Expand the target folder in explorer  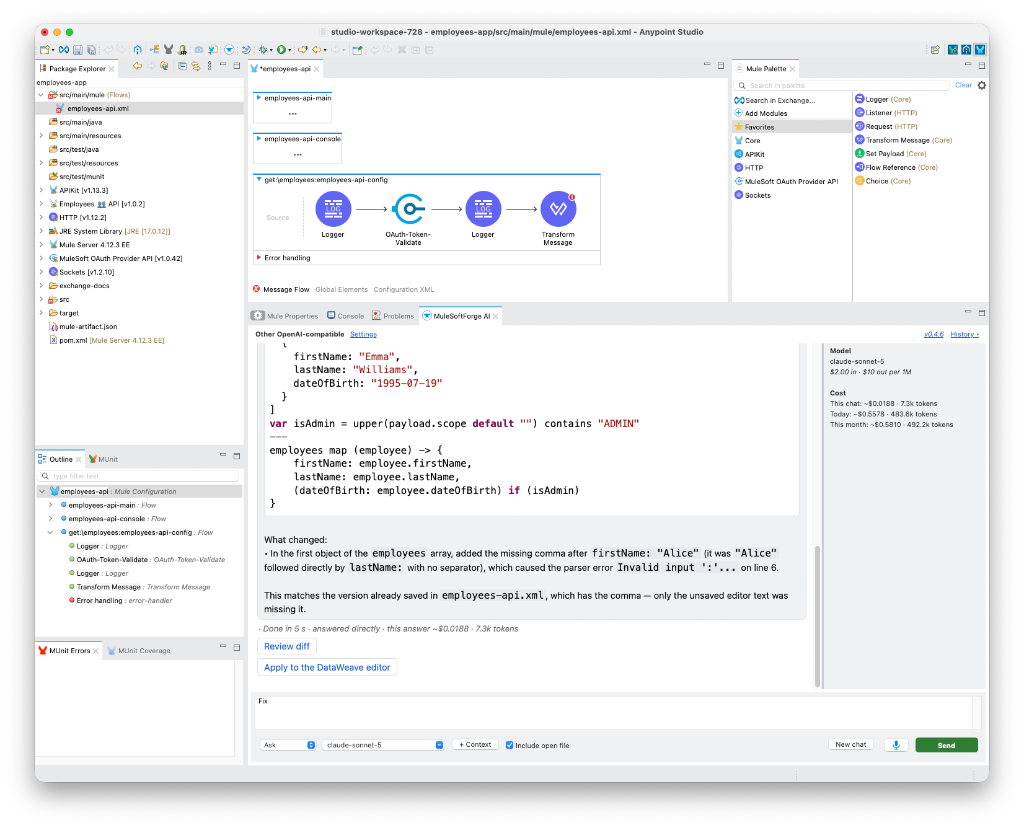pos(41,313)
